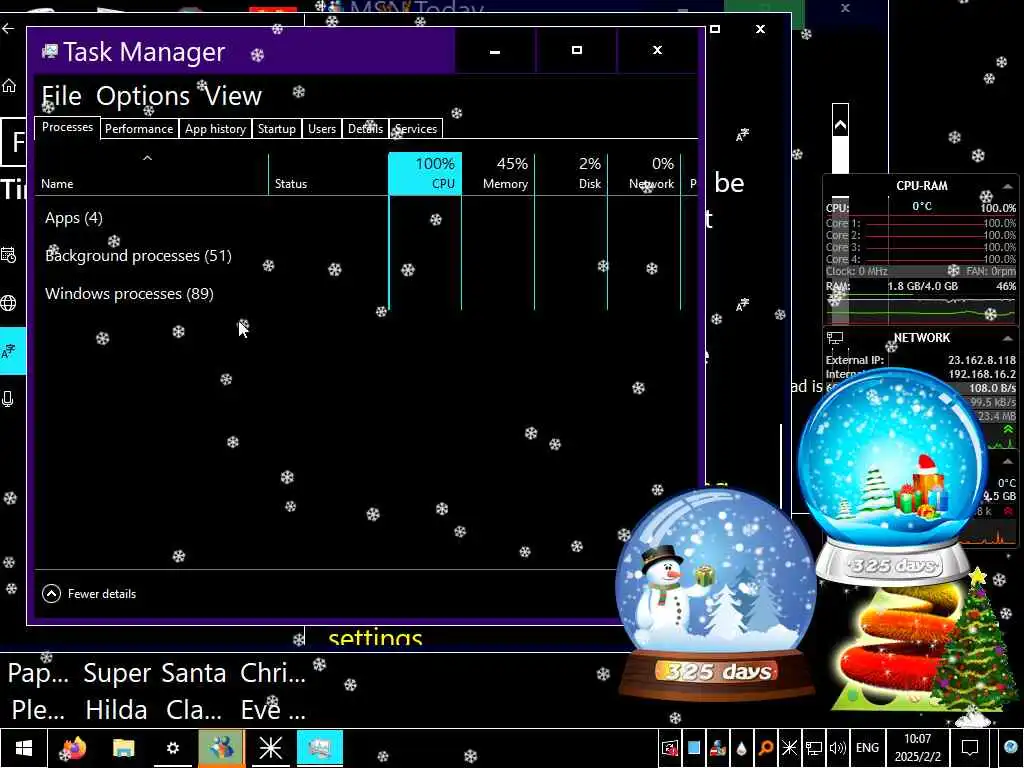Expand the Windows processes (89) group
This screenshot has width=1024, height=768.
[x=129, y=293]
